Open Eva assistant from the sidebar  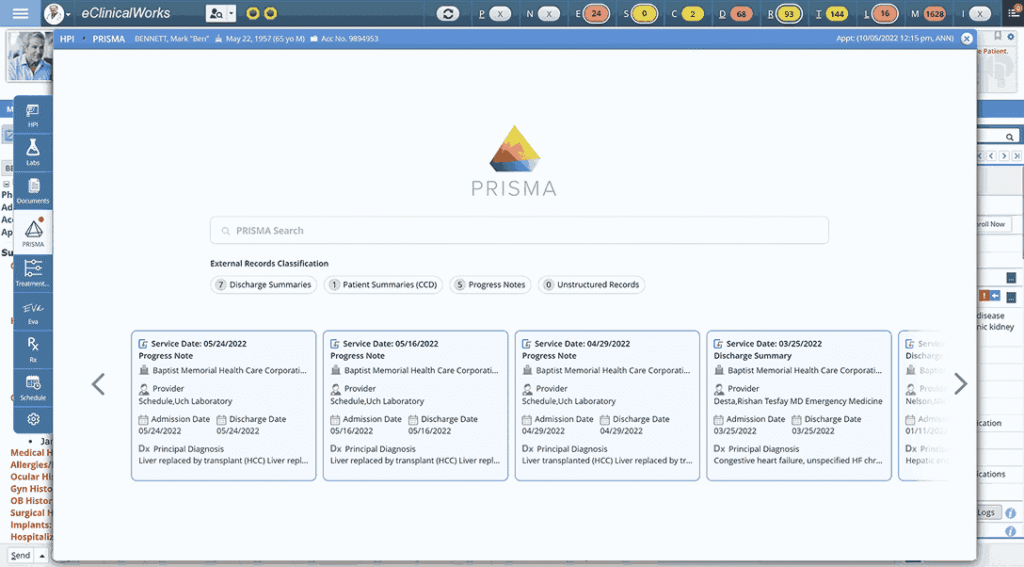tap(33, 312)
